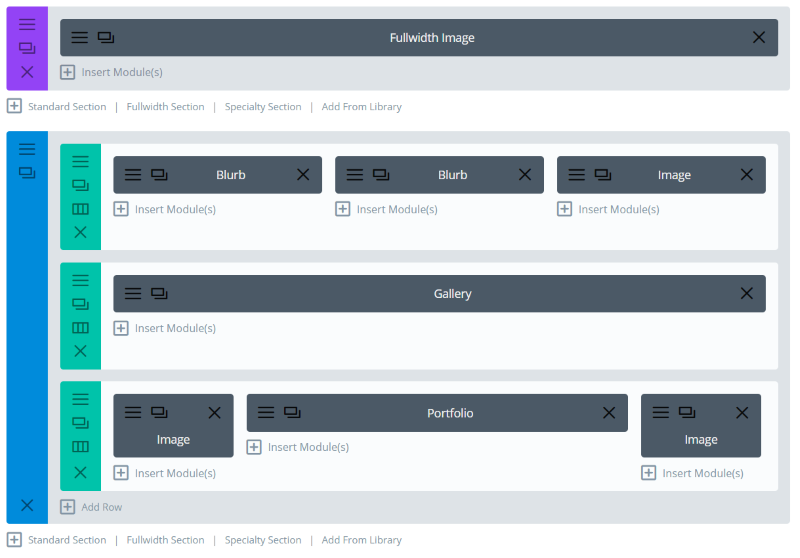Add From Library below the fullwidth section
Viewport: 800px width, 558px height.
pyautogui.click(x=361, y=107)
